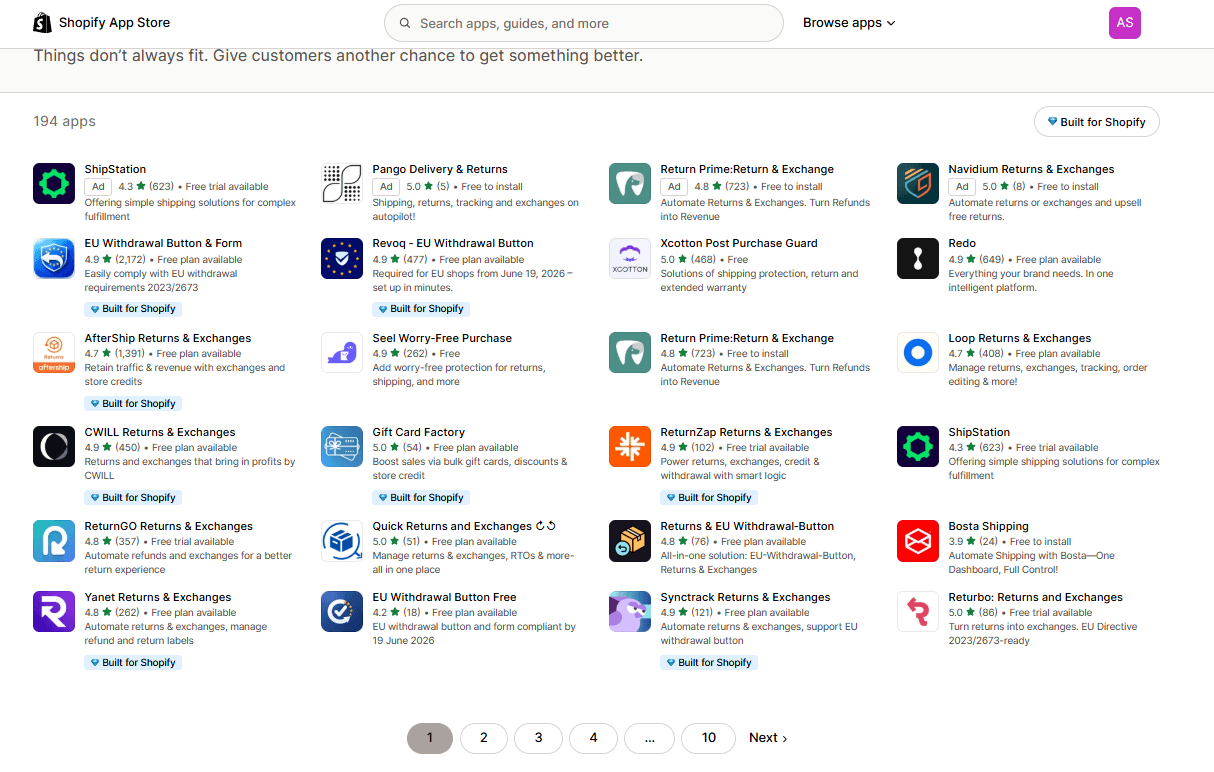The width and height of the screenshot is (1214, 772).
Task: Click the Xcotton Post Purchase Guard icon
Action: coord(630,258)
